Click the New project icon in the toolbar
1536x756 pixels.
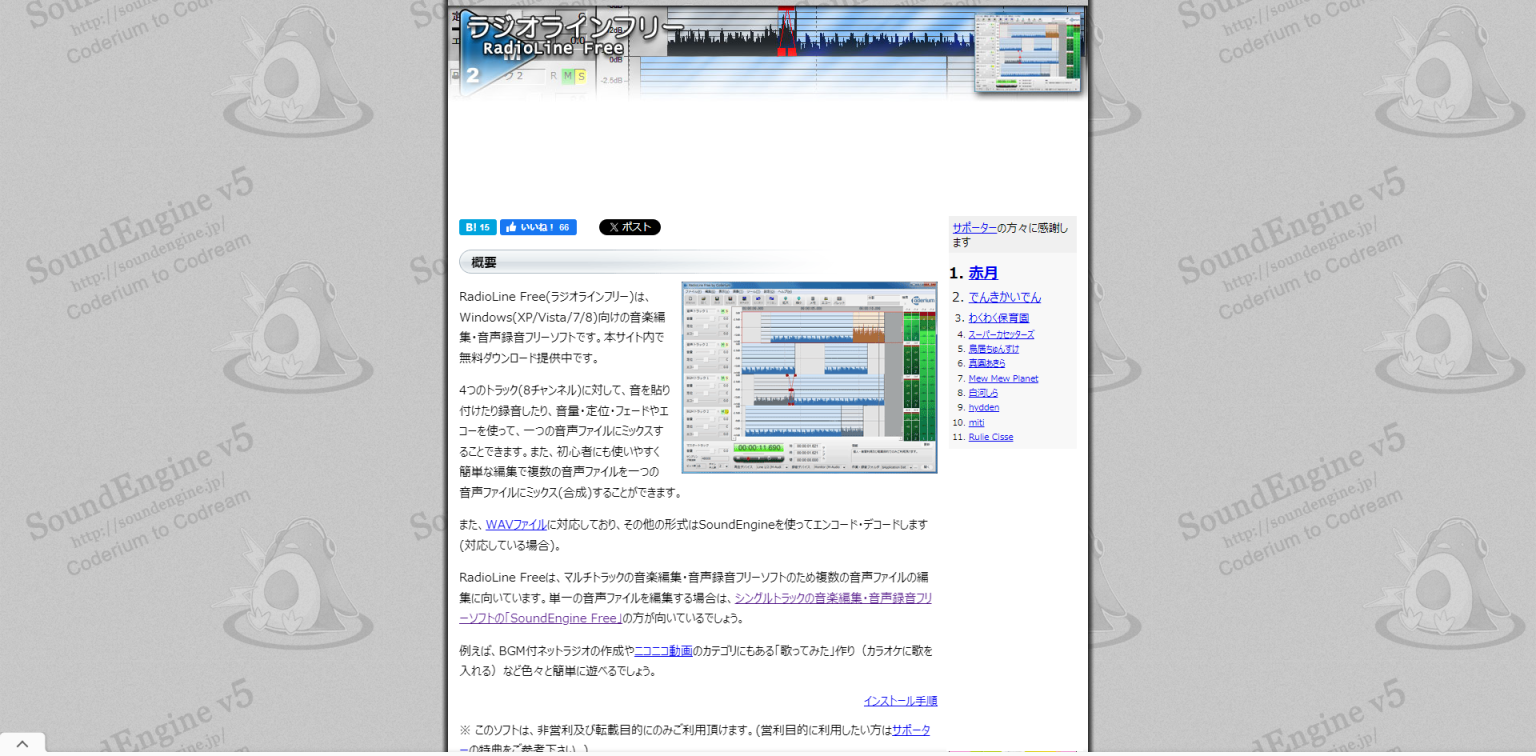(x=690, y=299)
